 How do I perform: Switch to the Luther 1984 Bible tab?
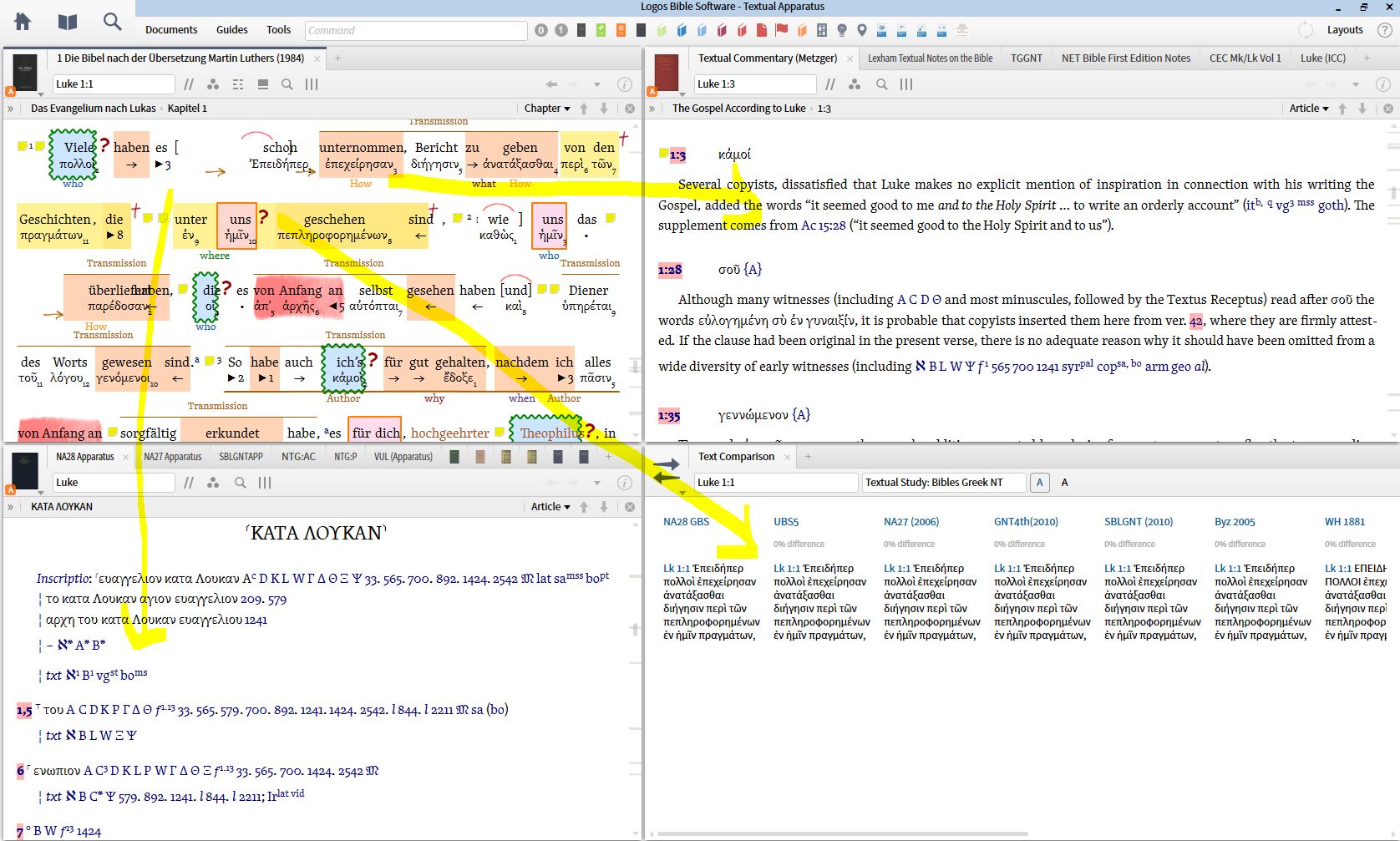point(180,58)
